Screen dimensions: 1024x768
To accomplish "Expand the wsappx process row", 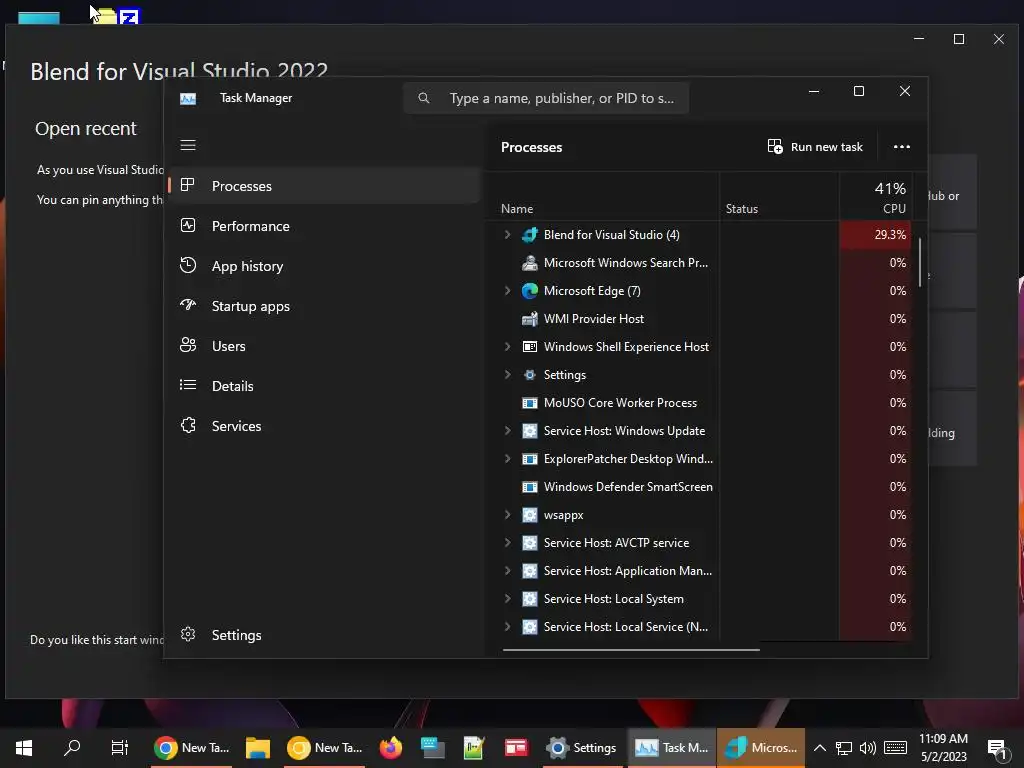I will 507,515.
